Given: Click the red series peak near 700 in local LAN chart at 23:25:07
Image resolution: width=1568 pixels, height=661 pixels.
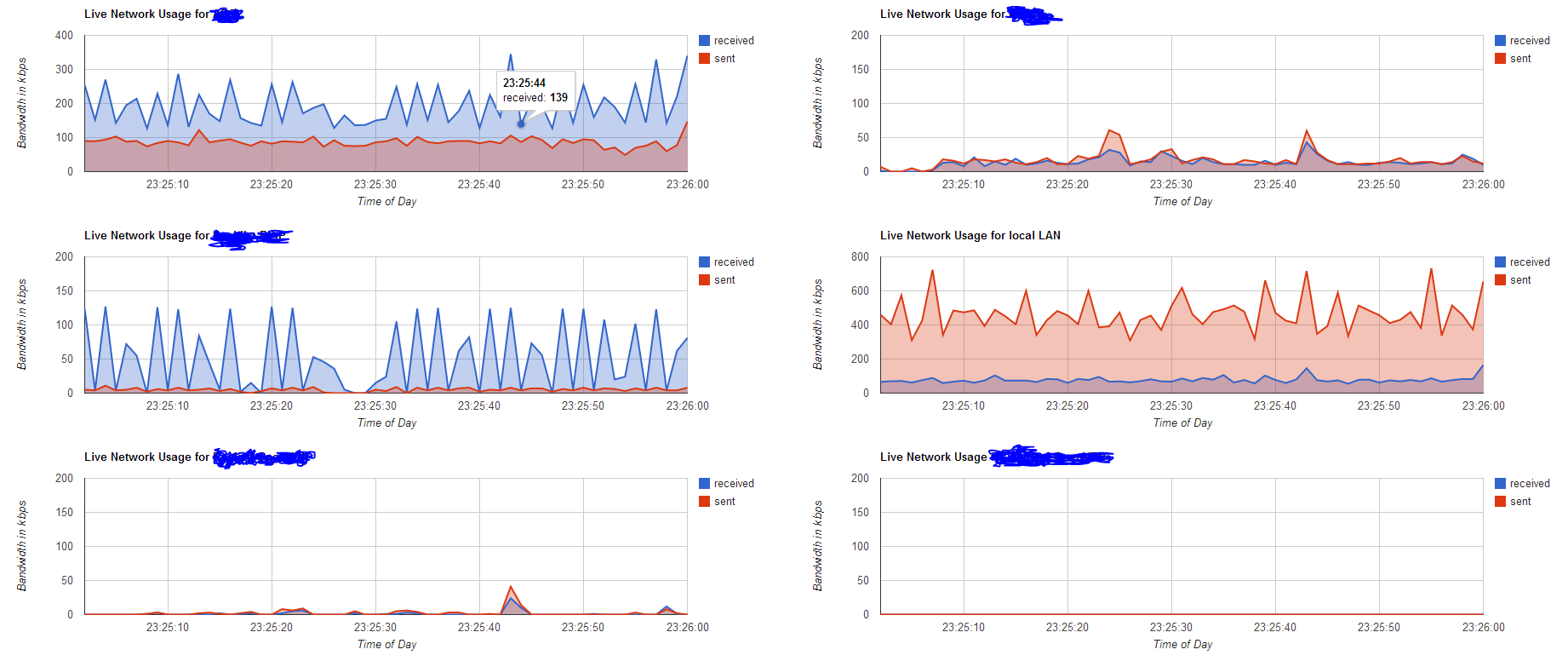Looking at the screenshot, I should pos(932,271).
